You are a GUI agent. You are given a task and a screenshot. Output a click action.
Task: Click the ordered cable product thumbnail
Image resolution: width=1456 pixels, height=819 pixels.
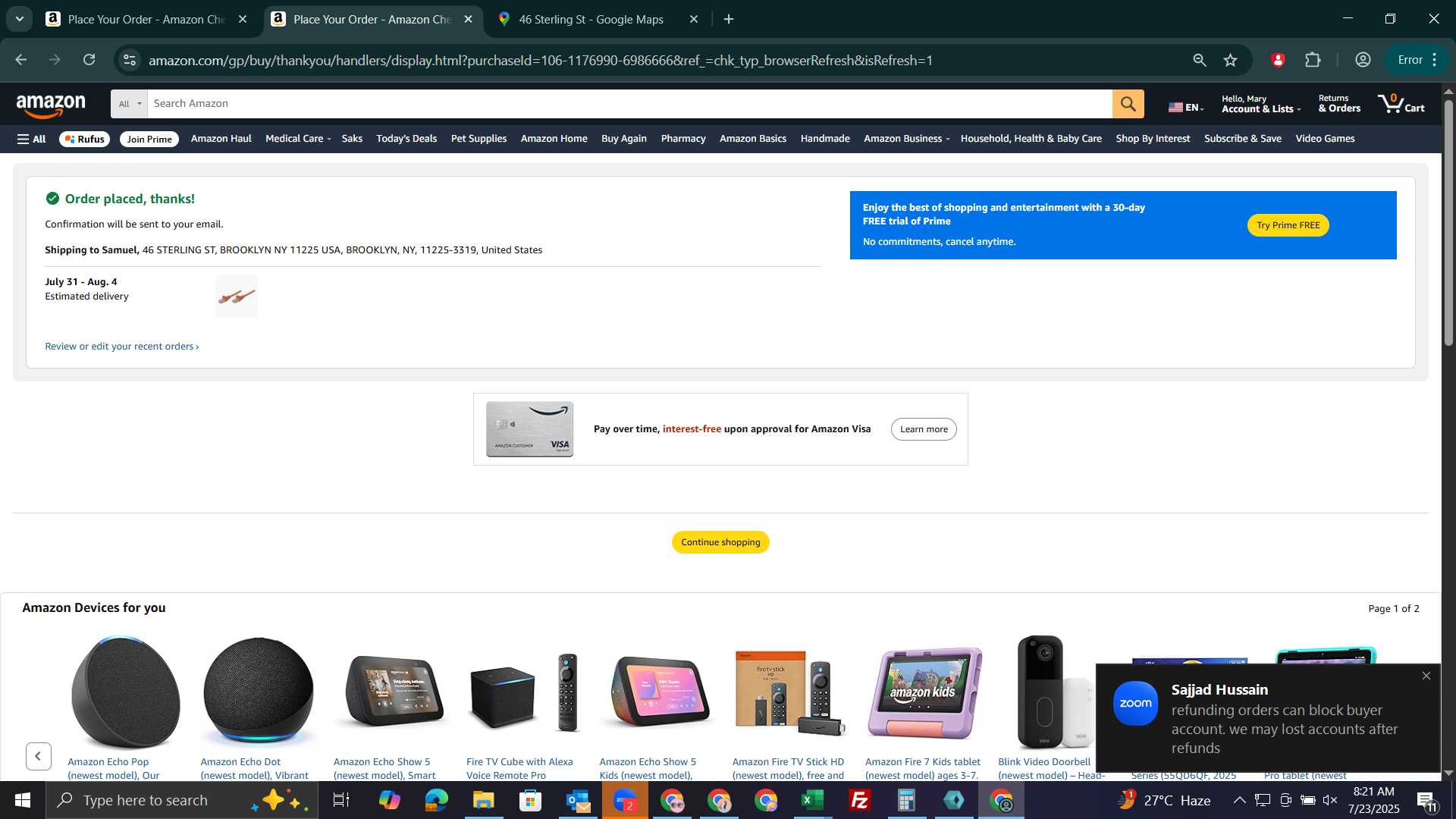237,297
